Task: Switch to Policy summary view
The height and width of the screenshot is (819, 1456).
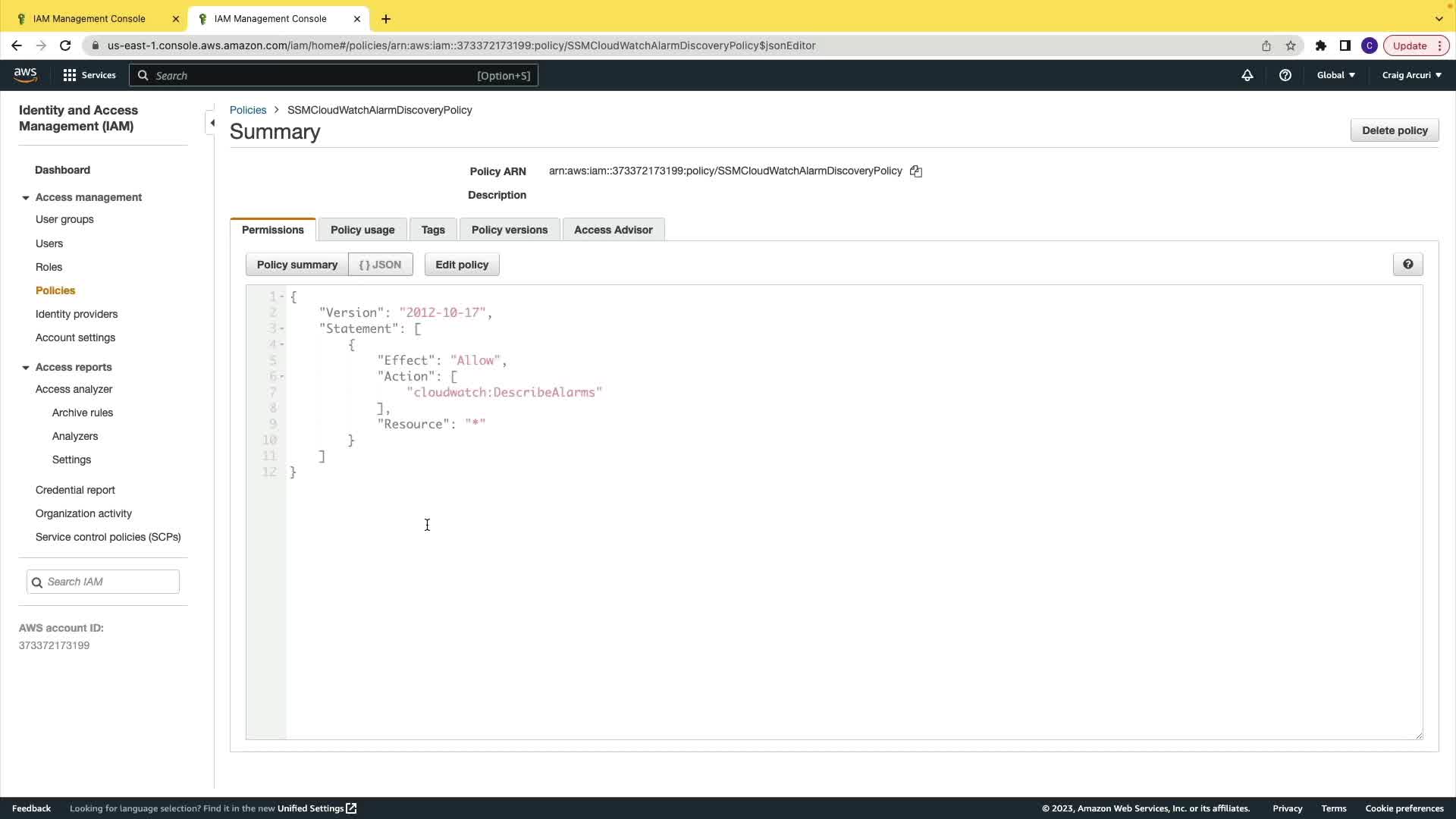Action: pyautogui.click(x=297, y=265)
